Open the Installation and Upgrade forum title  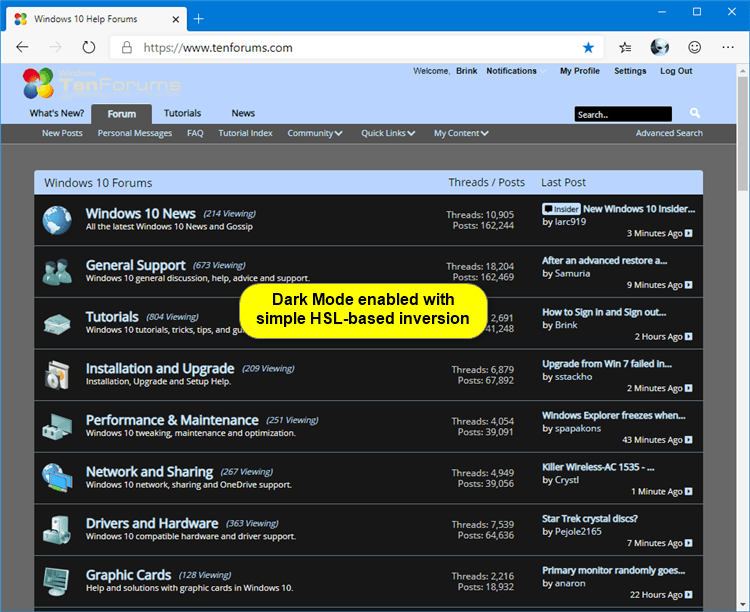pos(160,368)
